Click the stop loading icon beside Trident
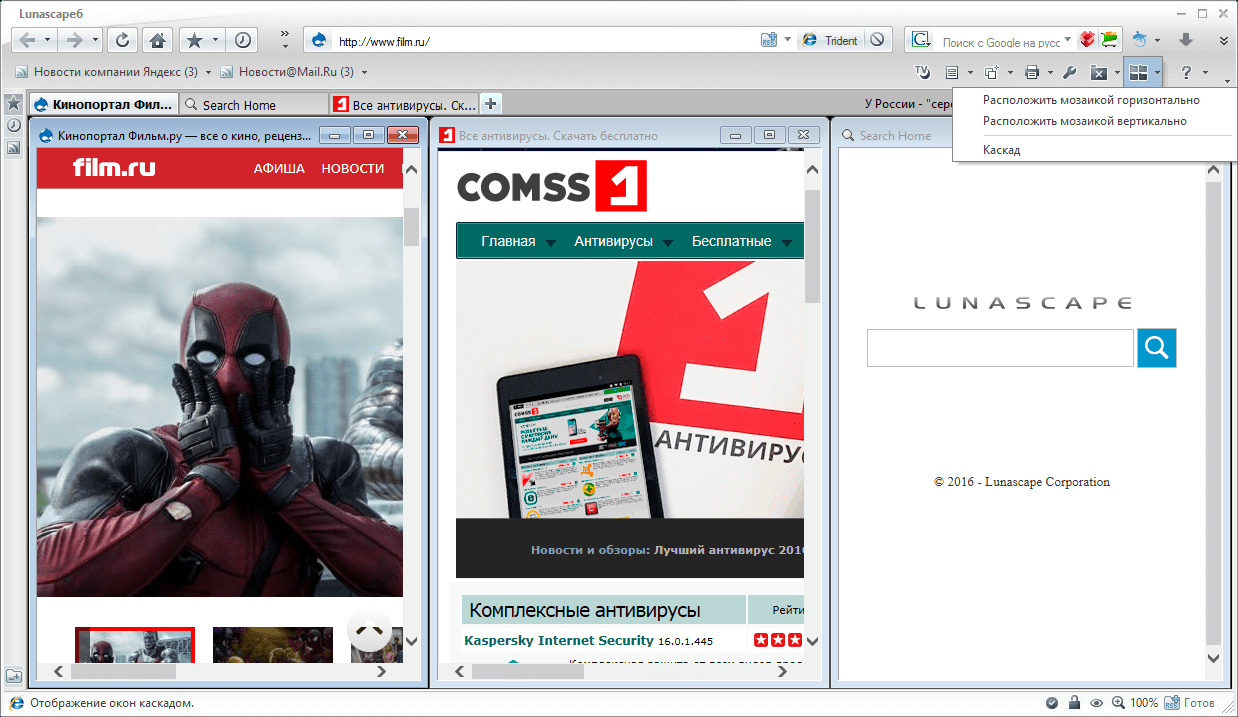This screenshot has width=1238, height=717. (877, 40)
